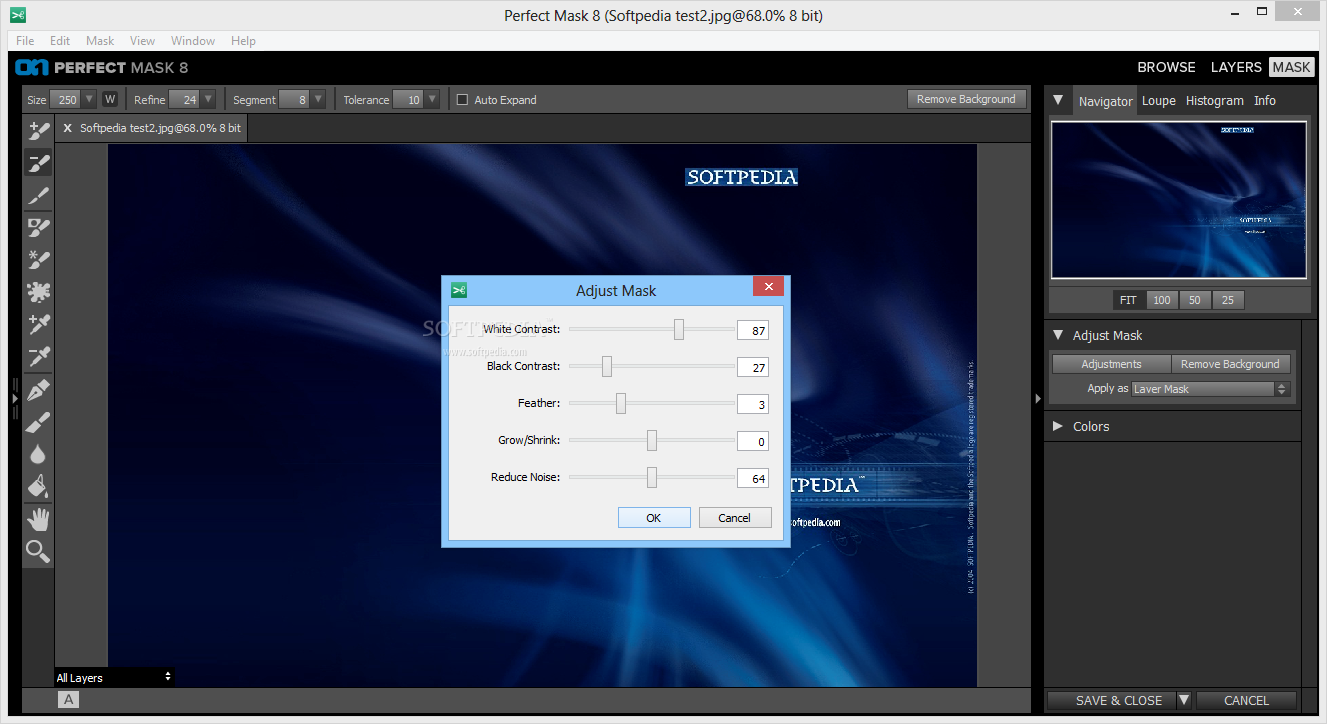
Task: Open the View menu
Action: [x=143, y=41]
